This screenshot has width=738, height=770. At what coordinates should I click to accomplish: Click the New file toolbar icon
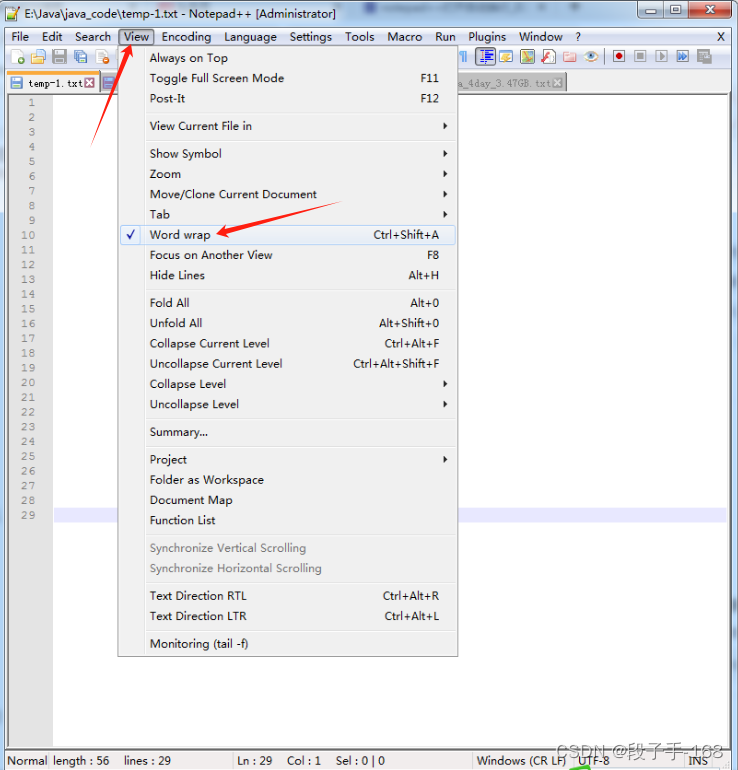pos(18,57)
